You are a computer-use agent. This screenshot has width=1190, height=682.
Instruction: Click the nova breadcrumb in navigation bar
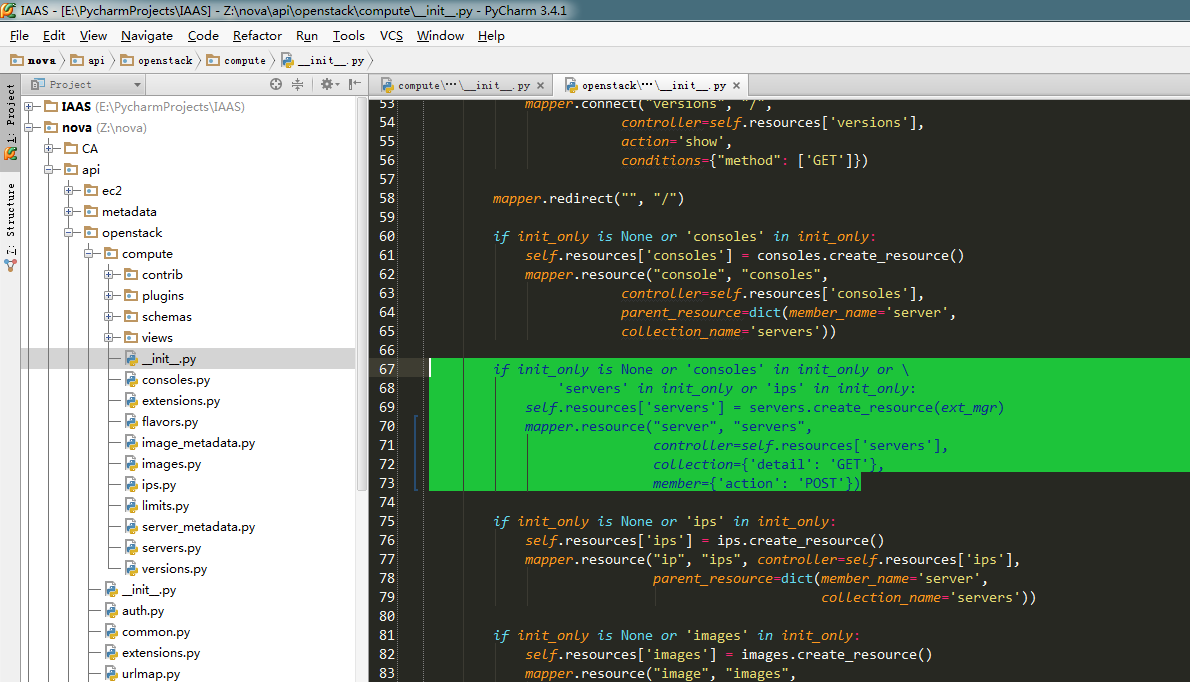[33, 61]
